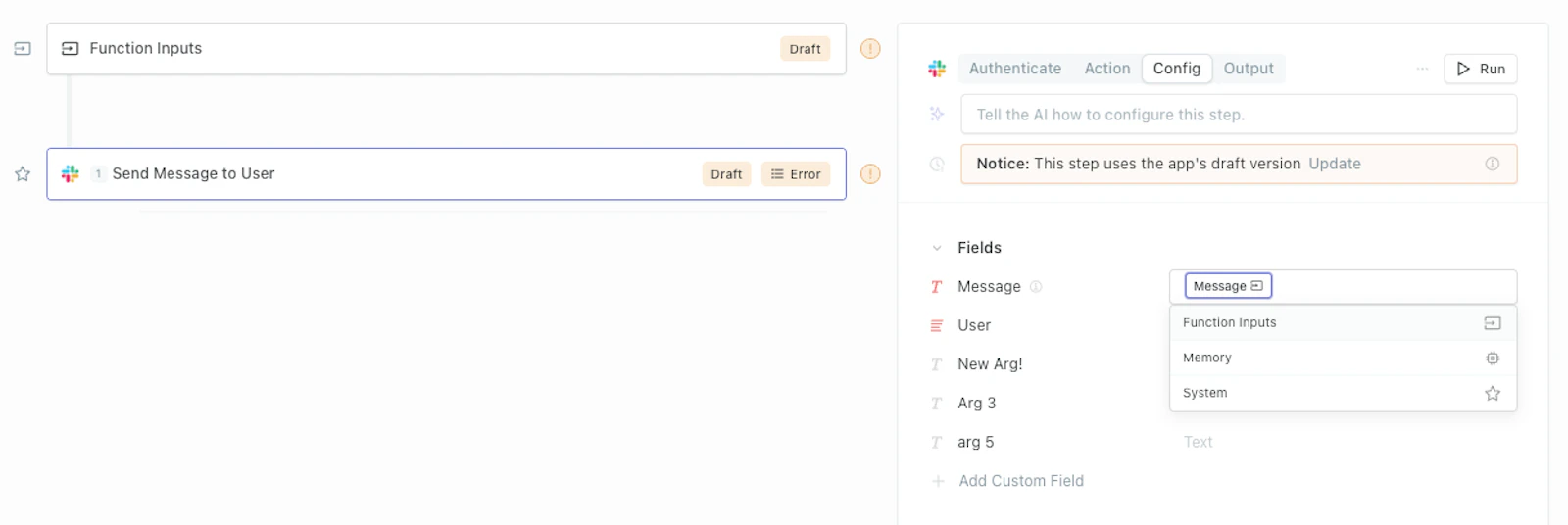Click the Update link in the notice

(1335, 164)
